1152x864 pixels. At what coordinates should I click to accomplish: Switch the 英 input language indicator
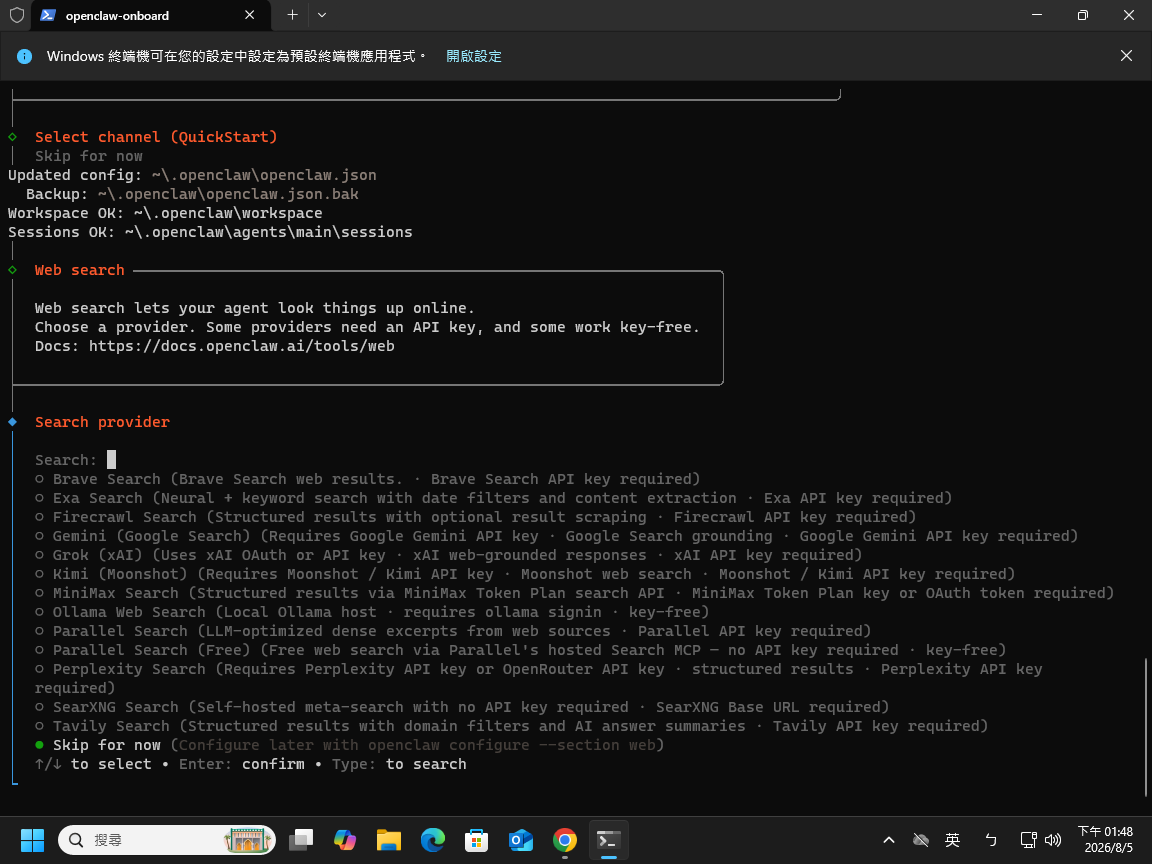click(x=953, y=840)
